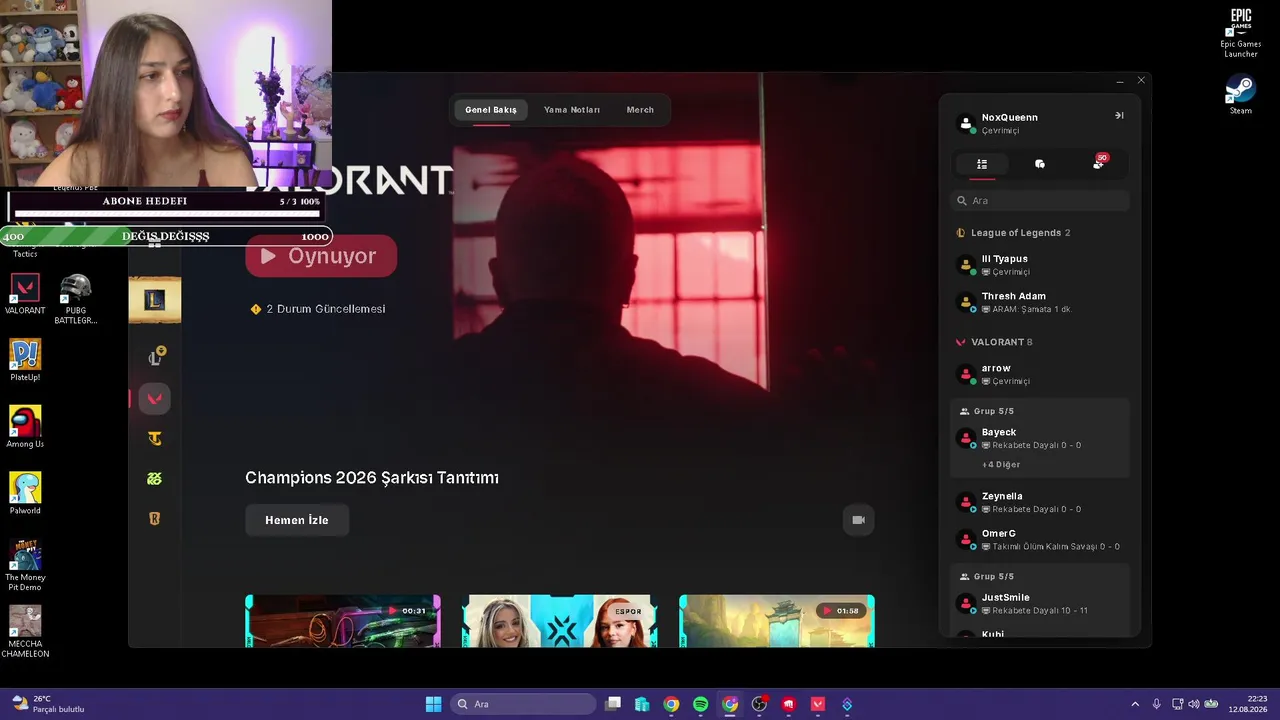Open Task View on the taskbar
Screen dimensions: 1280x720
[613, 704]
